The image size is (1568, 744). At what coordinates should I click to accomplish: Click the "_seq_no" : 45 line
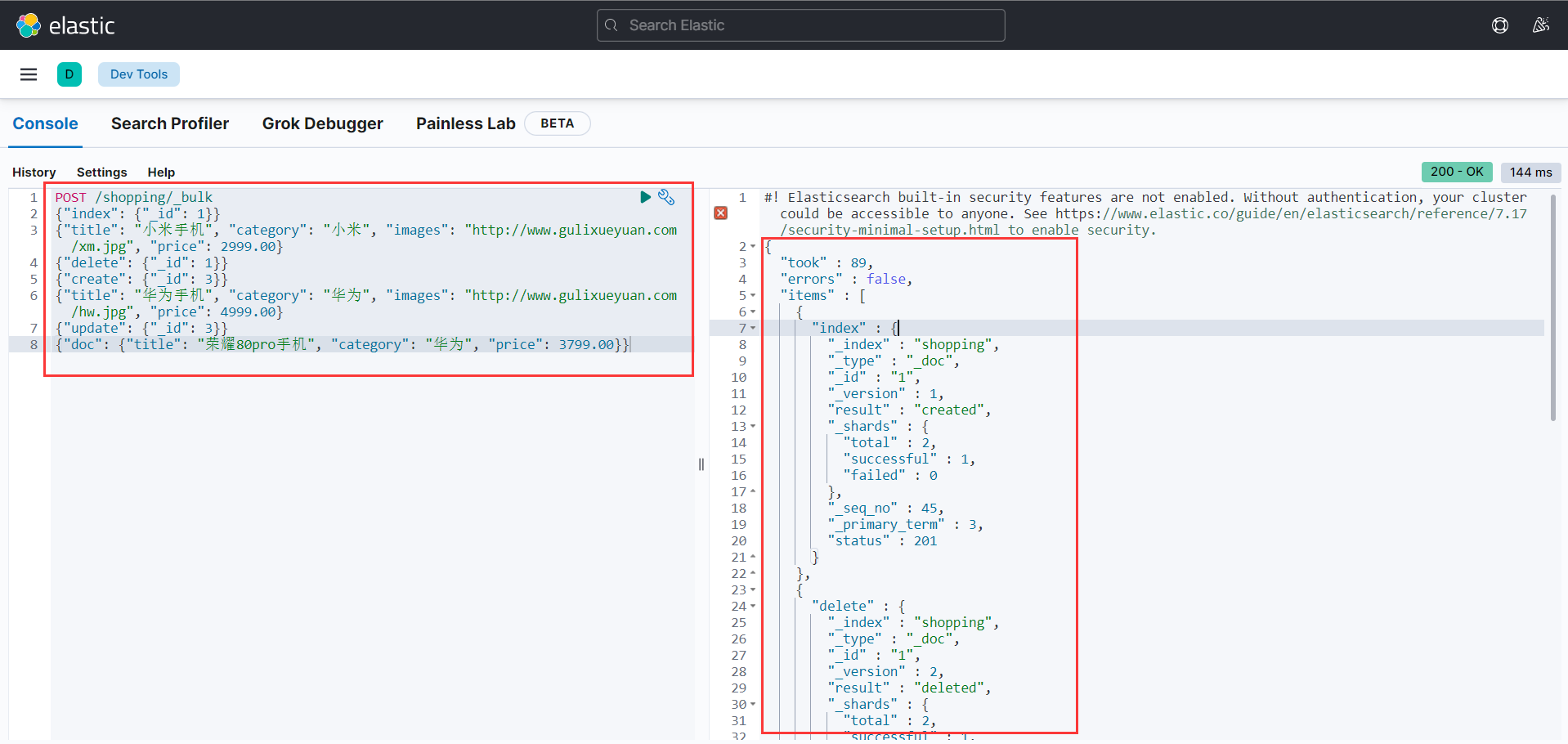[885, 508]
